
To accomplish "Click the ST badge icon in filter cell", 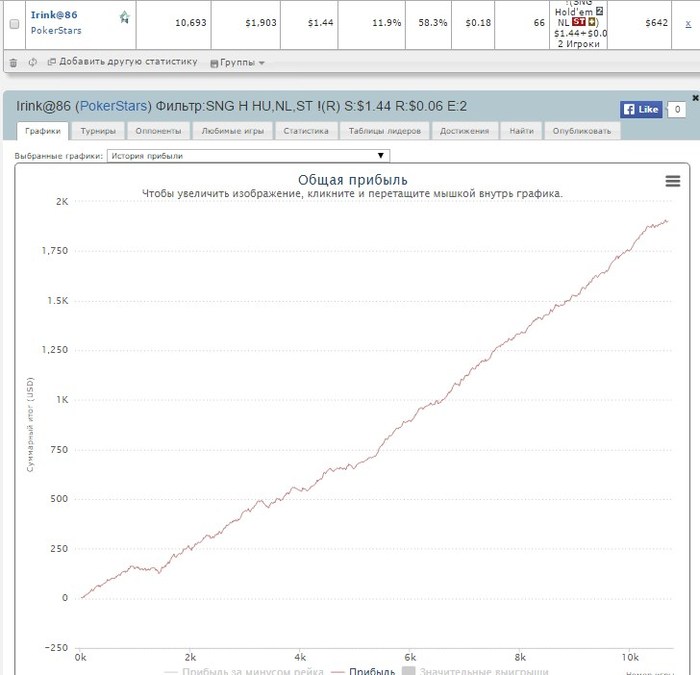I will point(579,21).
